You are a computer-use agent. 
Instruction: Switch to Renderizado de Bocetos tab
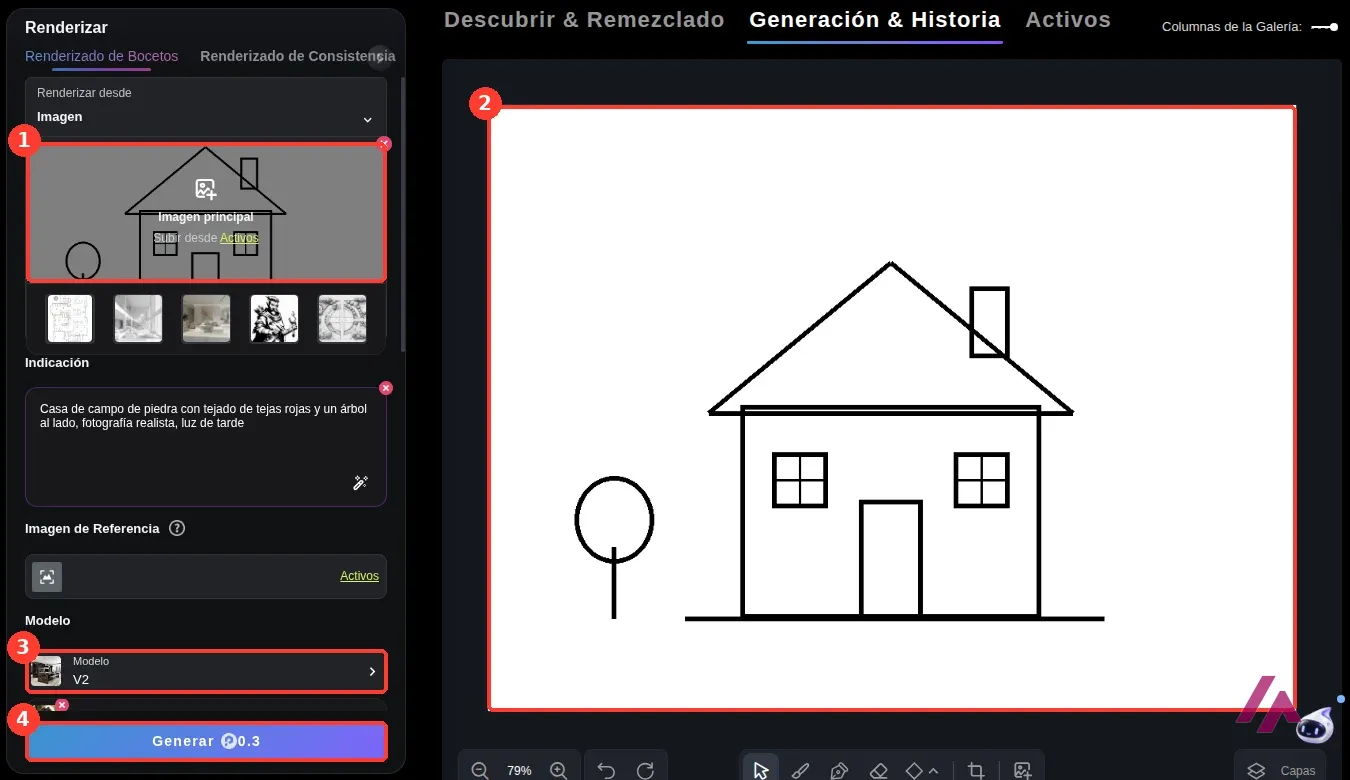click(x=102, y=56)
